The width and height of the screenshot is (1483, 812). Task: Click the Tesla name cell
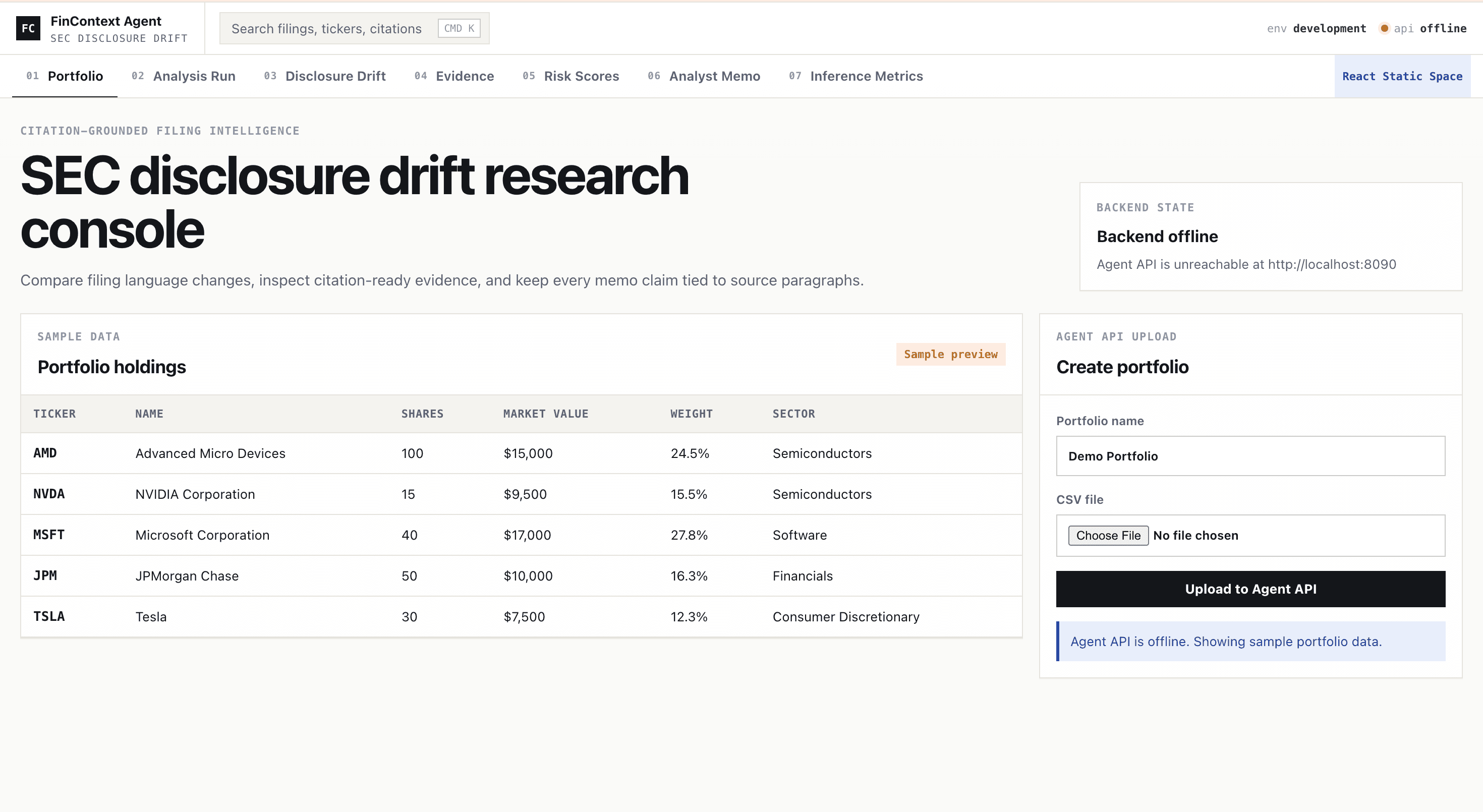151,616
